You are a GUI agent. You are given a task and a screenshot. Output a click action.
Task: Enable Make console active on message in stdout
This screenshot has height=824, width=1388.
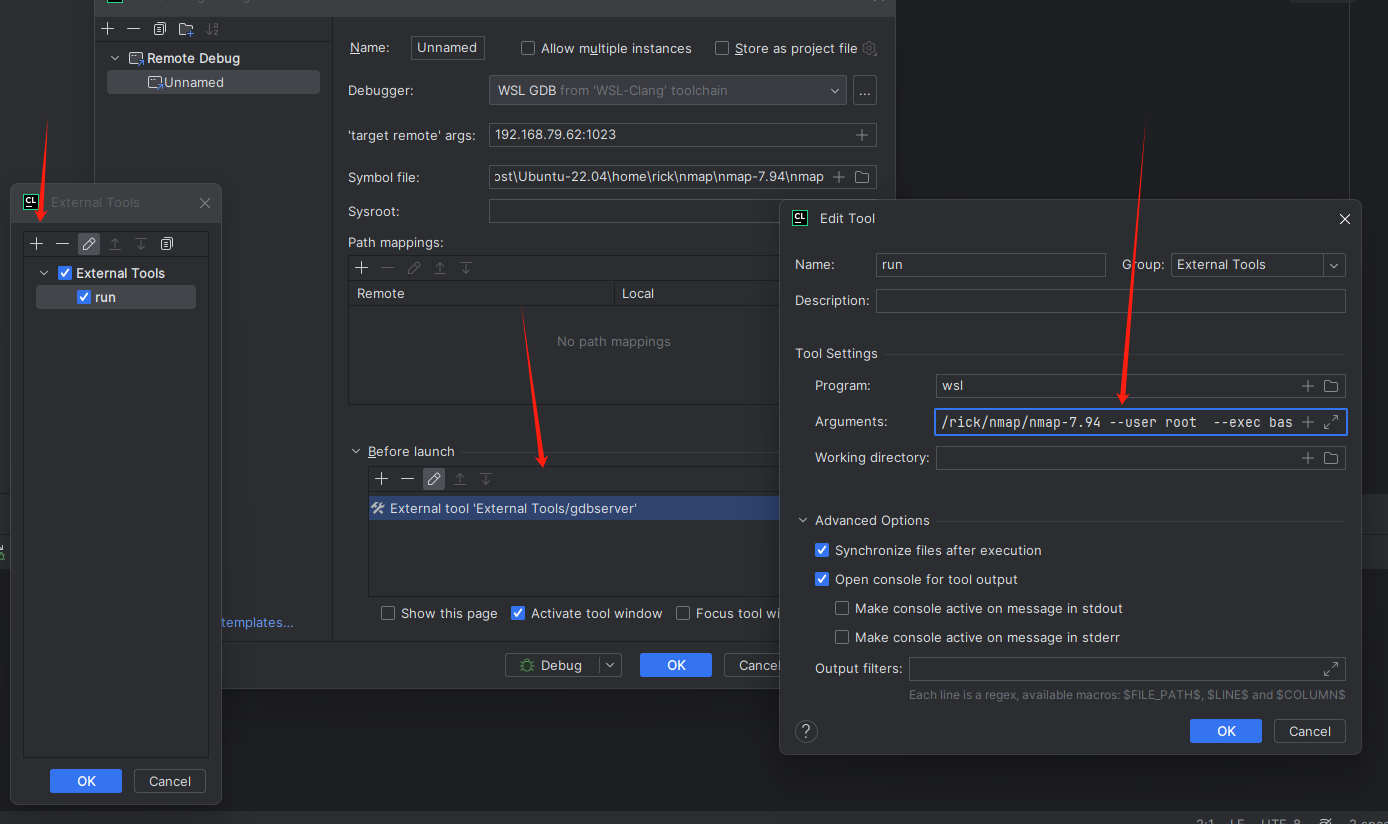[x=842, y=608]
